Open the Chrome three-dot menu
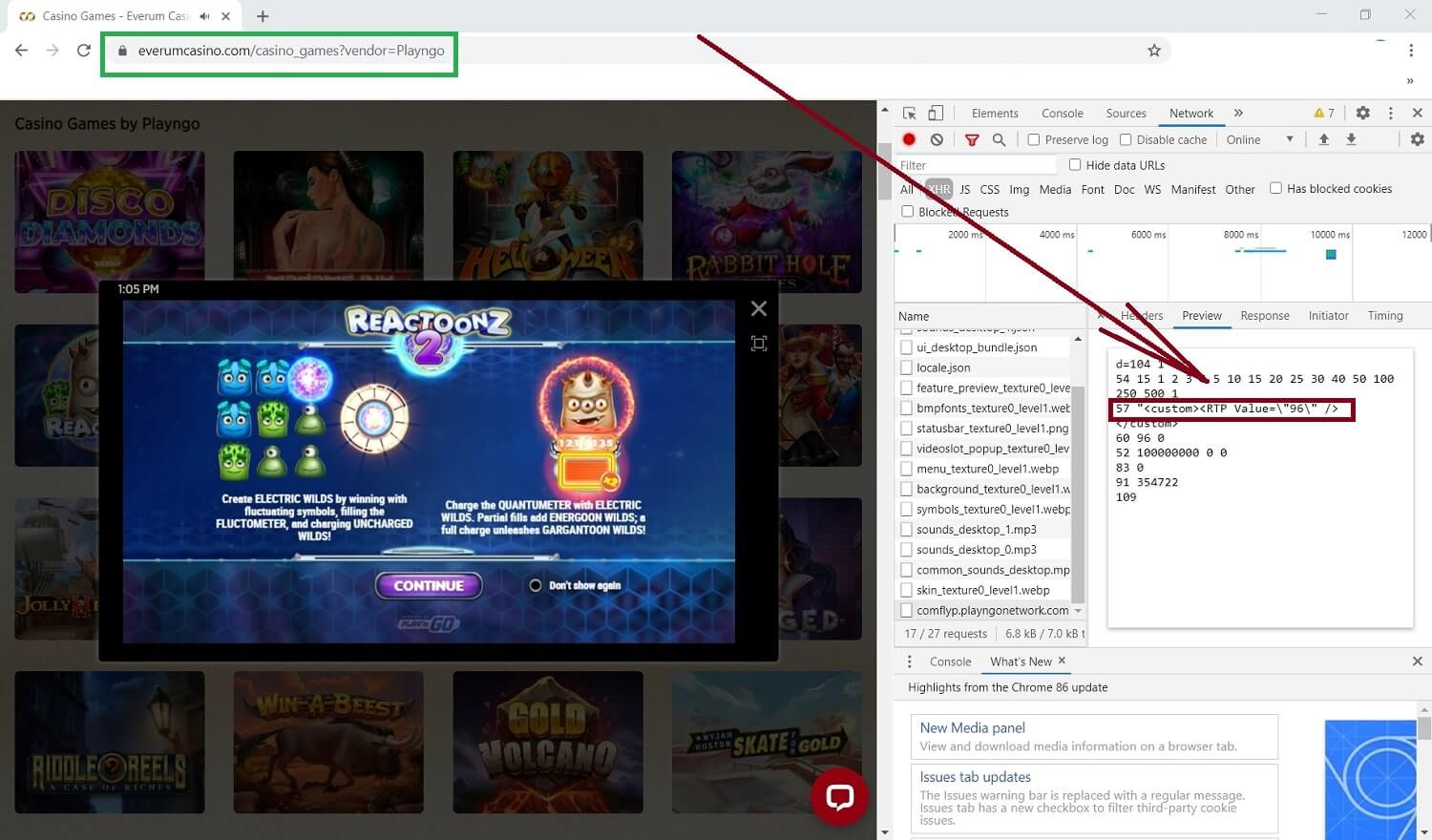 tap(1411, 51)
